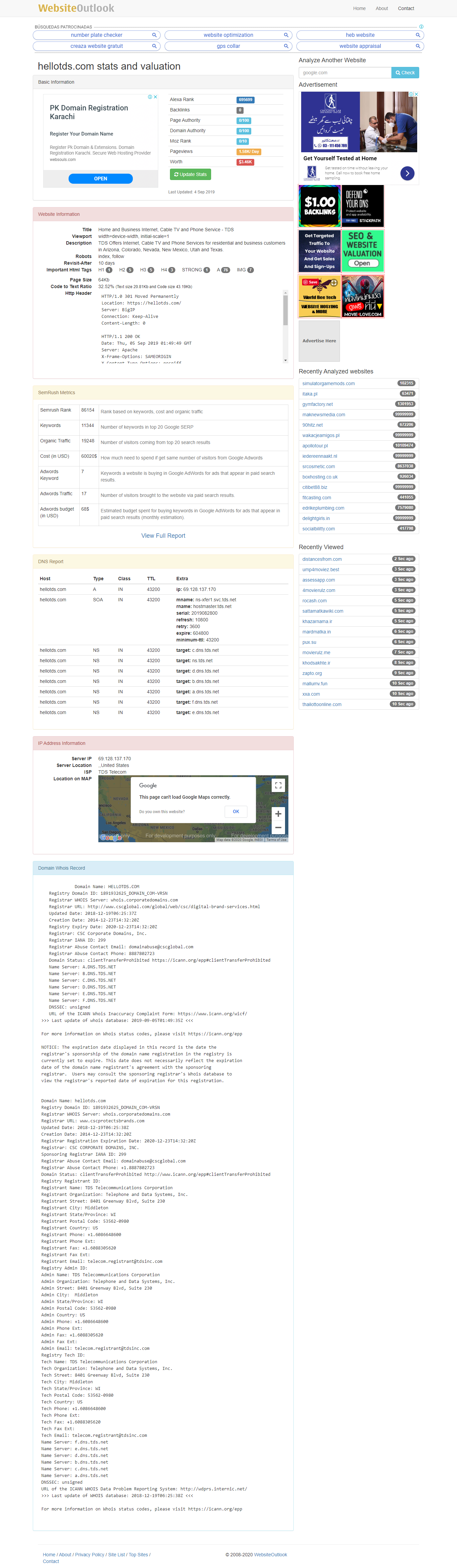The height and width of the screenshot is (1568, 457).
Task: Open the Home navigation link
Action: 359,8
